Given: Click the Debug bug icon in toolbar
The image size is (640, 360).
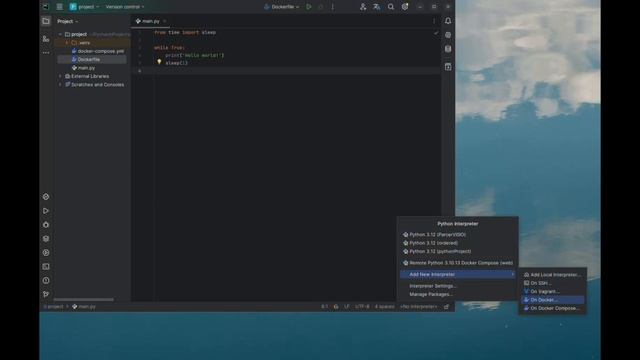Looking at the screenshot, I should 321,7.
